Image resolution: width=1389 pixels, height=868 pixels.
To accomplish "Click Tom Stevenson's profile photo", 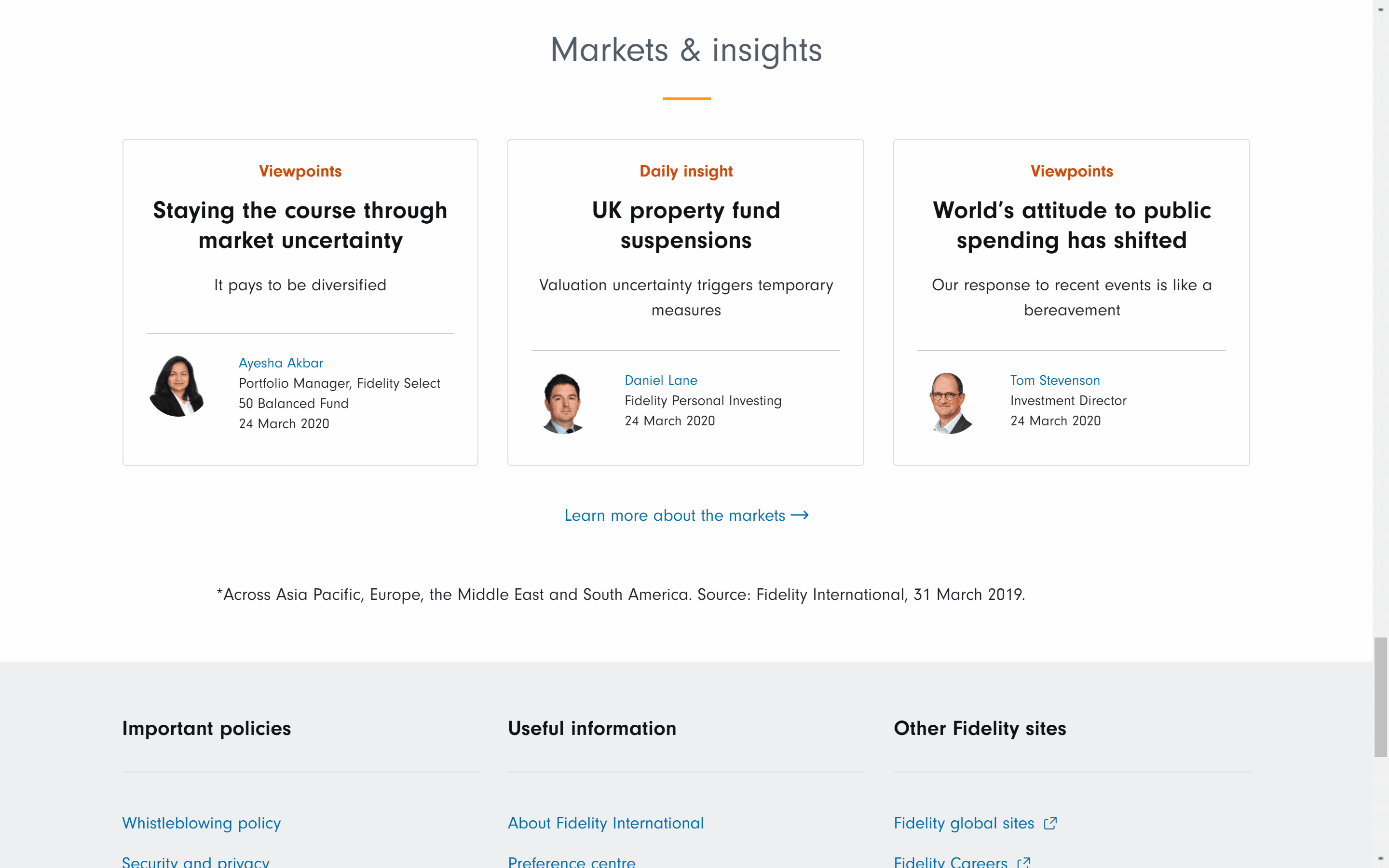I will pos(949,403).
